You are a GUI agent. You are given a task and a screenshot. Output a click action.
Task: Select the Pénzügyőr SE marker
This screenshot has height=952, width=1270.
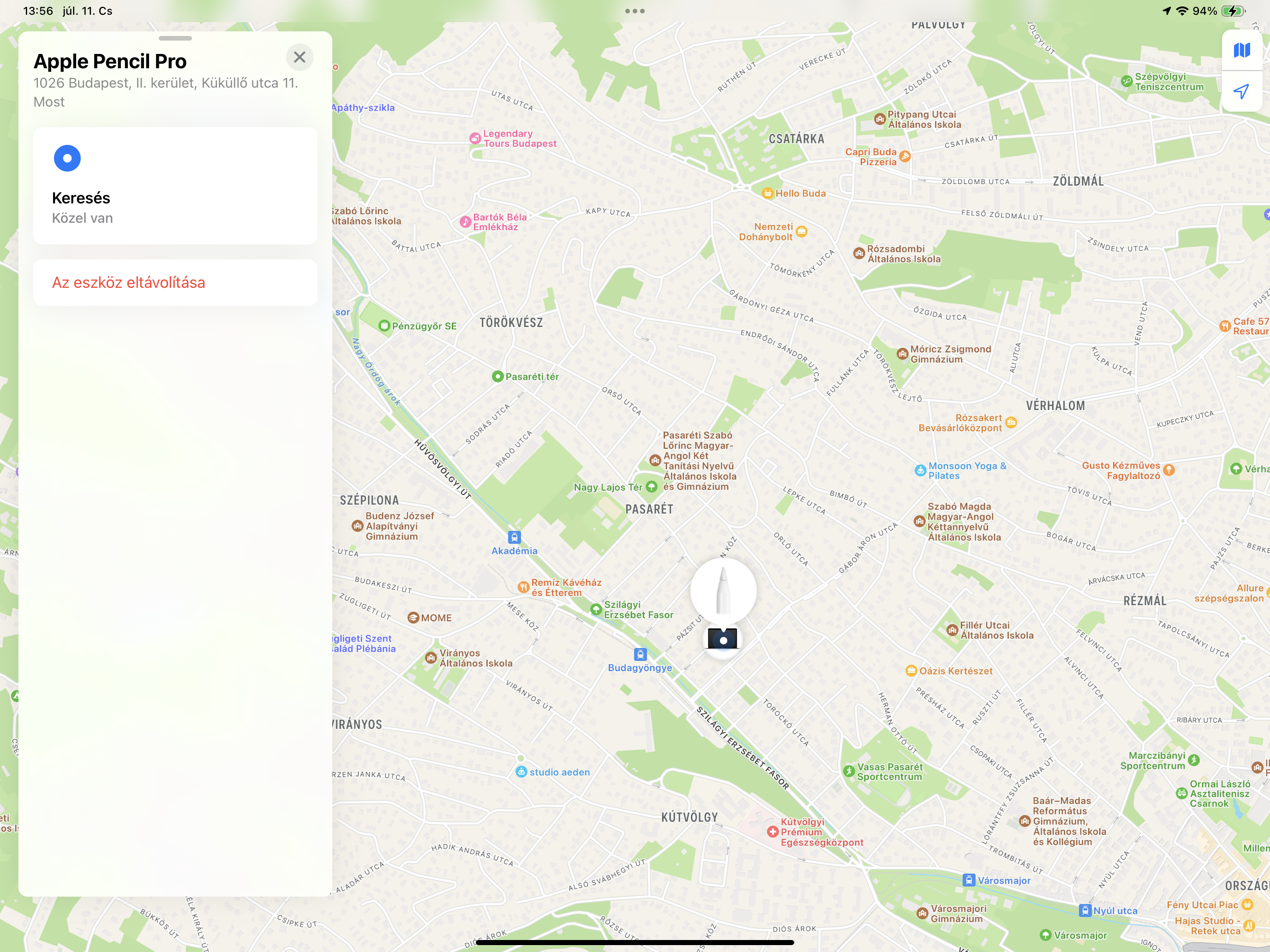(384, 326)
